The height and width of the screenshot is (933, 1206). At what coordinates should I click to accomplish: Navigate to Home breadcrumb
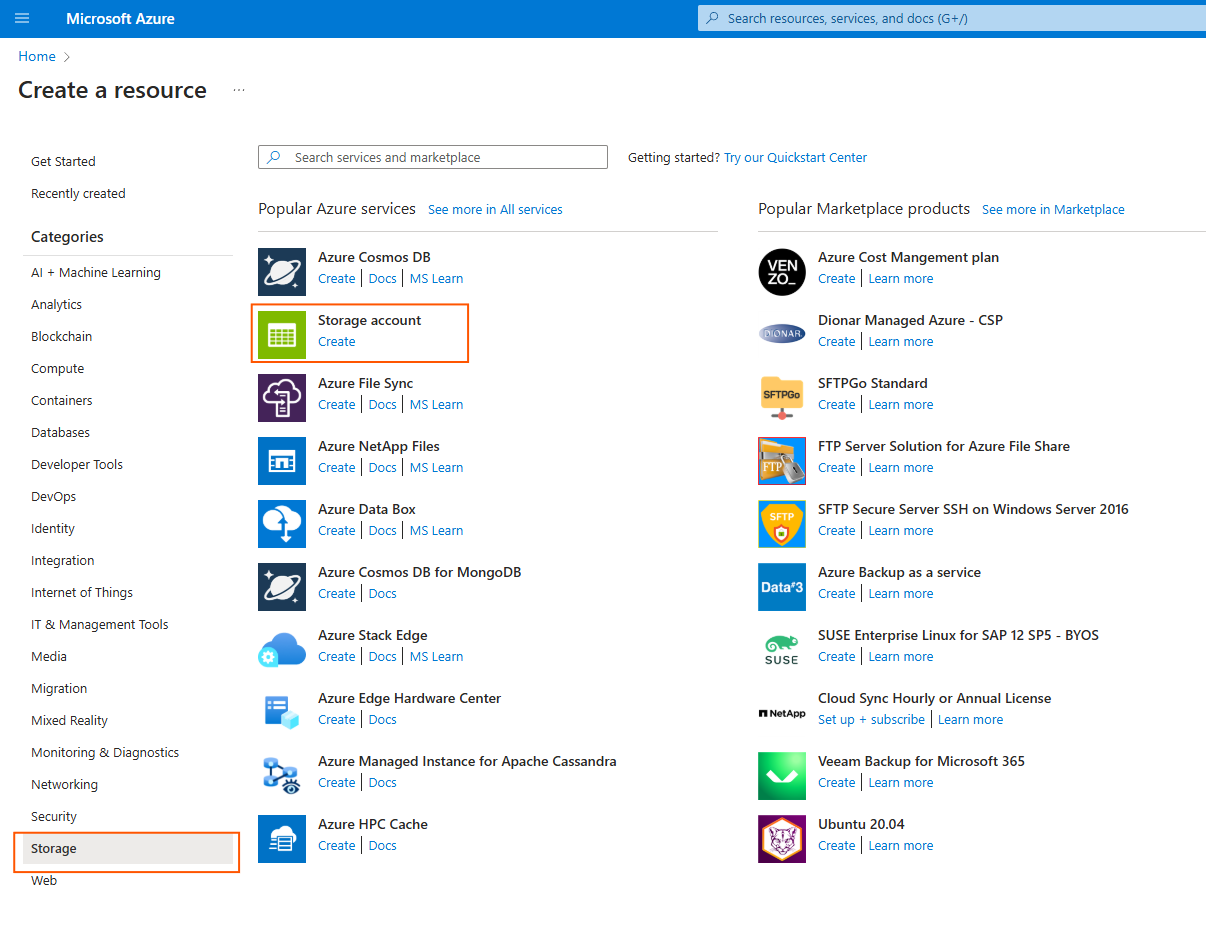pos(37,57)
